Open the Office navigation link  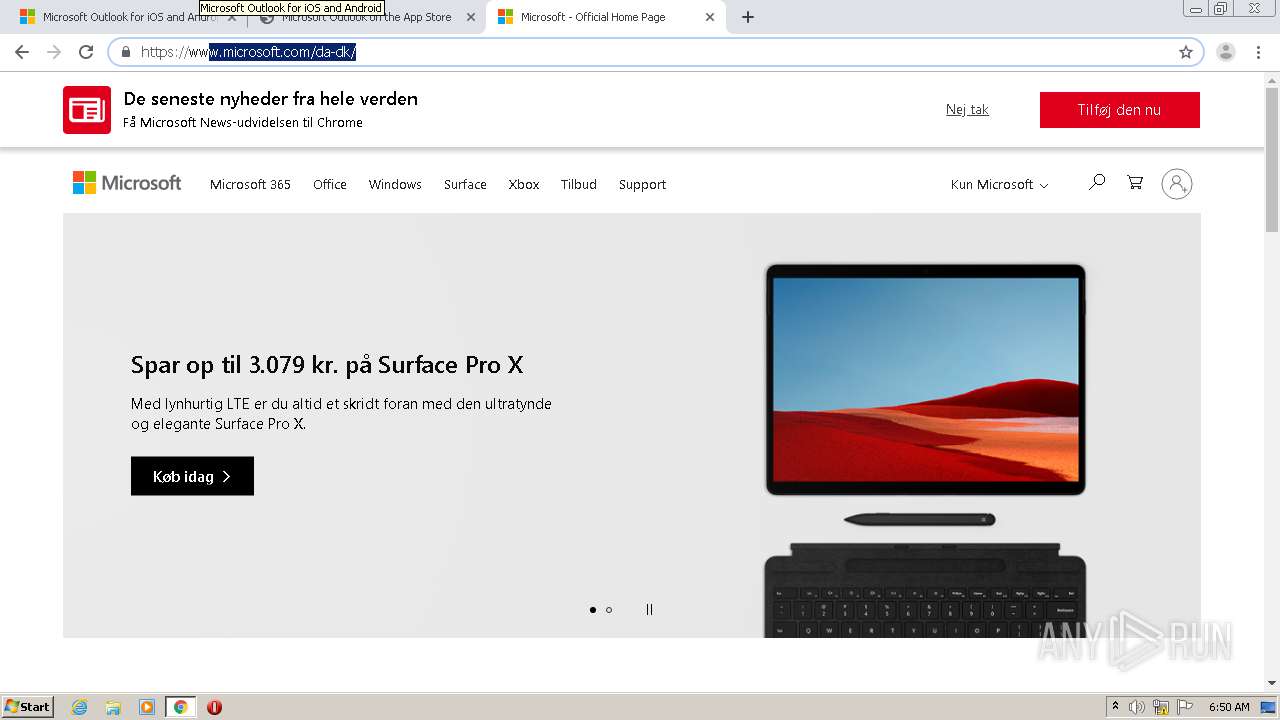coord(330,184)
